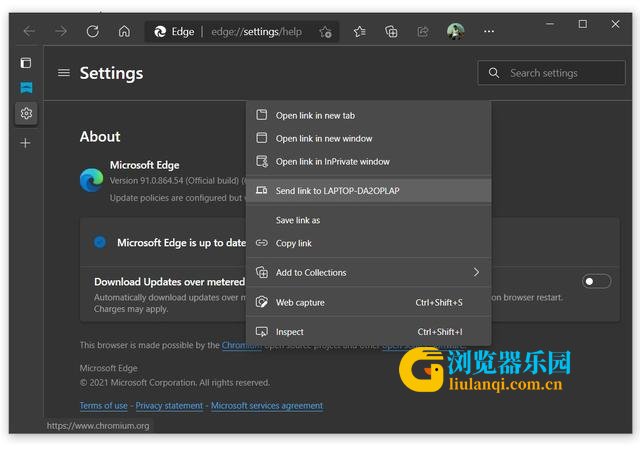Choose Open link in InPrivate window
Image resolution: width=640 pixels, height=450 pixels.
click(x=369, y=162)
